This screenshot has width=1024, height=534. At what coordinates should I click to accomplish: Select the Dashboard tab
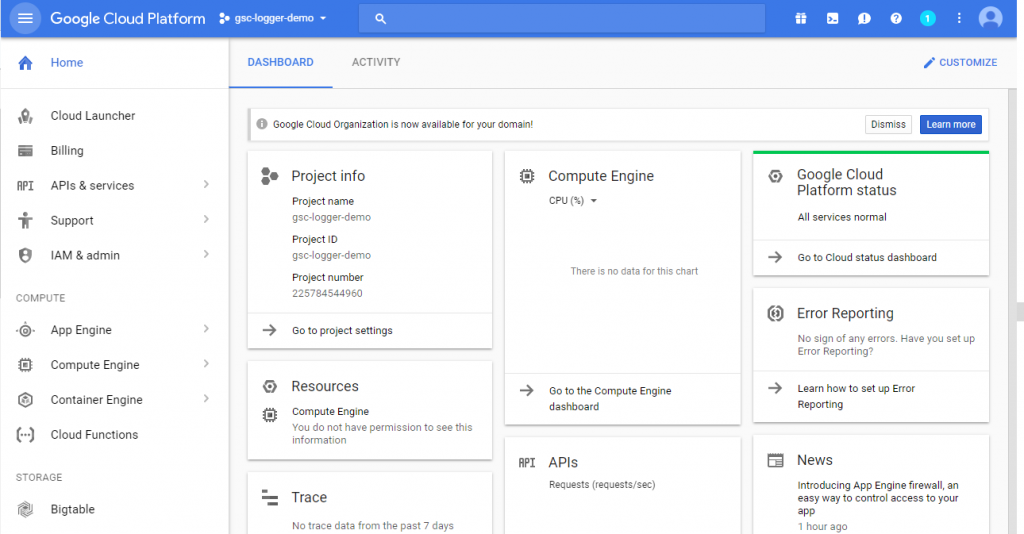click(x=280, y=62)
